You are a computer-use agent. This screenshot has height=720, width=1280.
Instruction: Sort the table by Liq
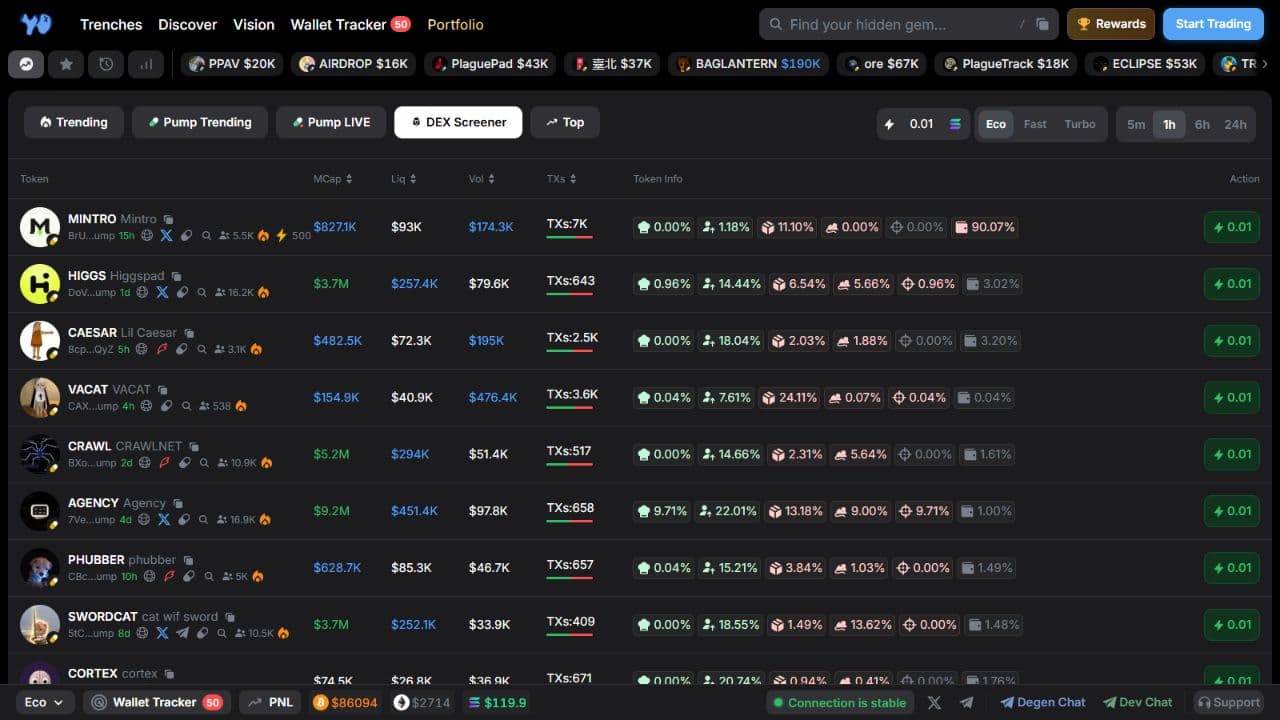pos(404,179)
